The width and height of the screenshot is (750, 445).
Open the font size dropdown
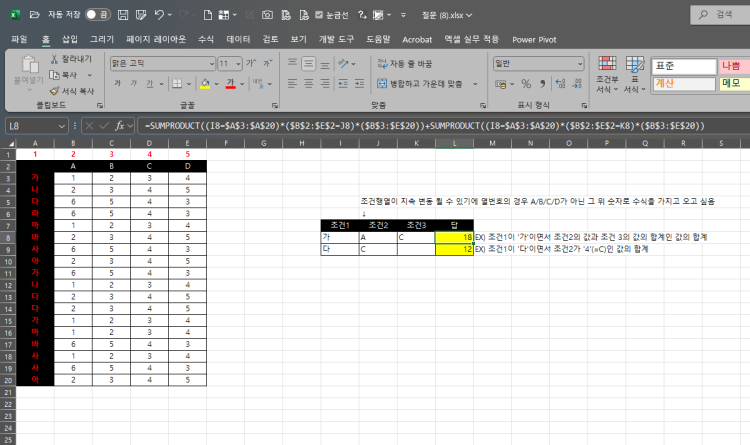(x=238, y=63)
